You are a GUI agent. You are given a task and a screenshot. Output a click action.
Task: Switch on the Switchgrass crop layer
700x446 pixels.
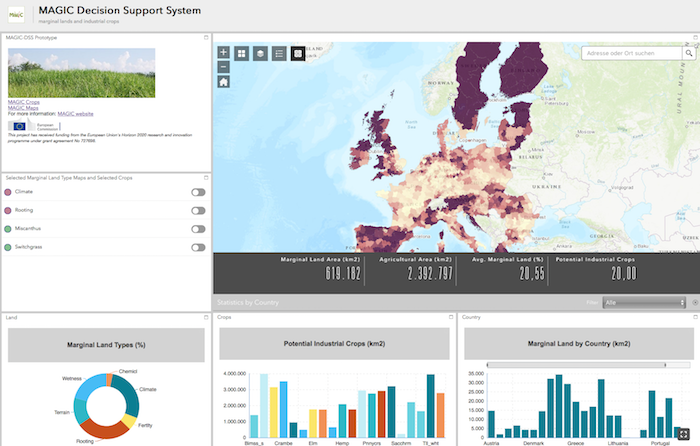pos(198,247)
